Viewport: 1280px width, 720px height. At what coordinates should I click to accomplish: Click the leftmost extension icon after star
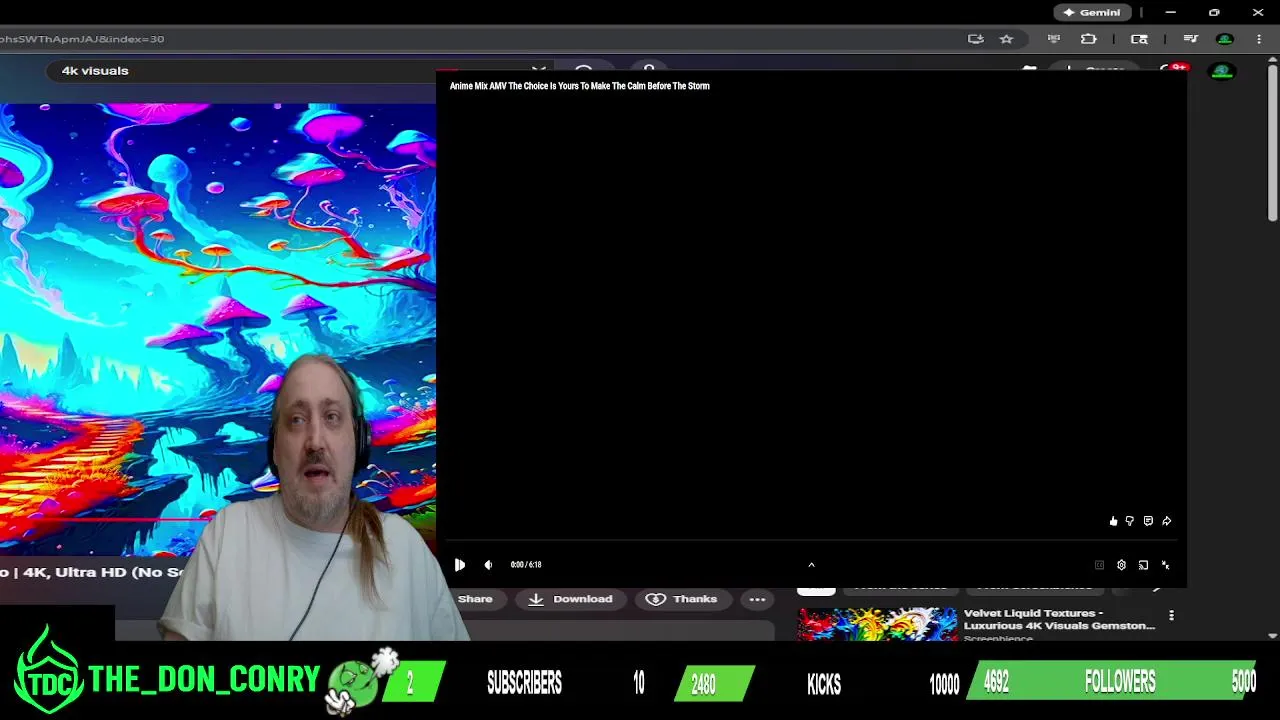tap(1053, 39)
